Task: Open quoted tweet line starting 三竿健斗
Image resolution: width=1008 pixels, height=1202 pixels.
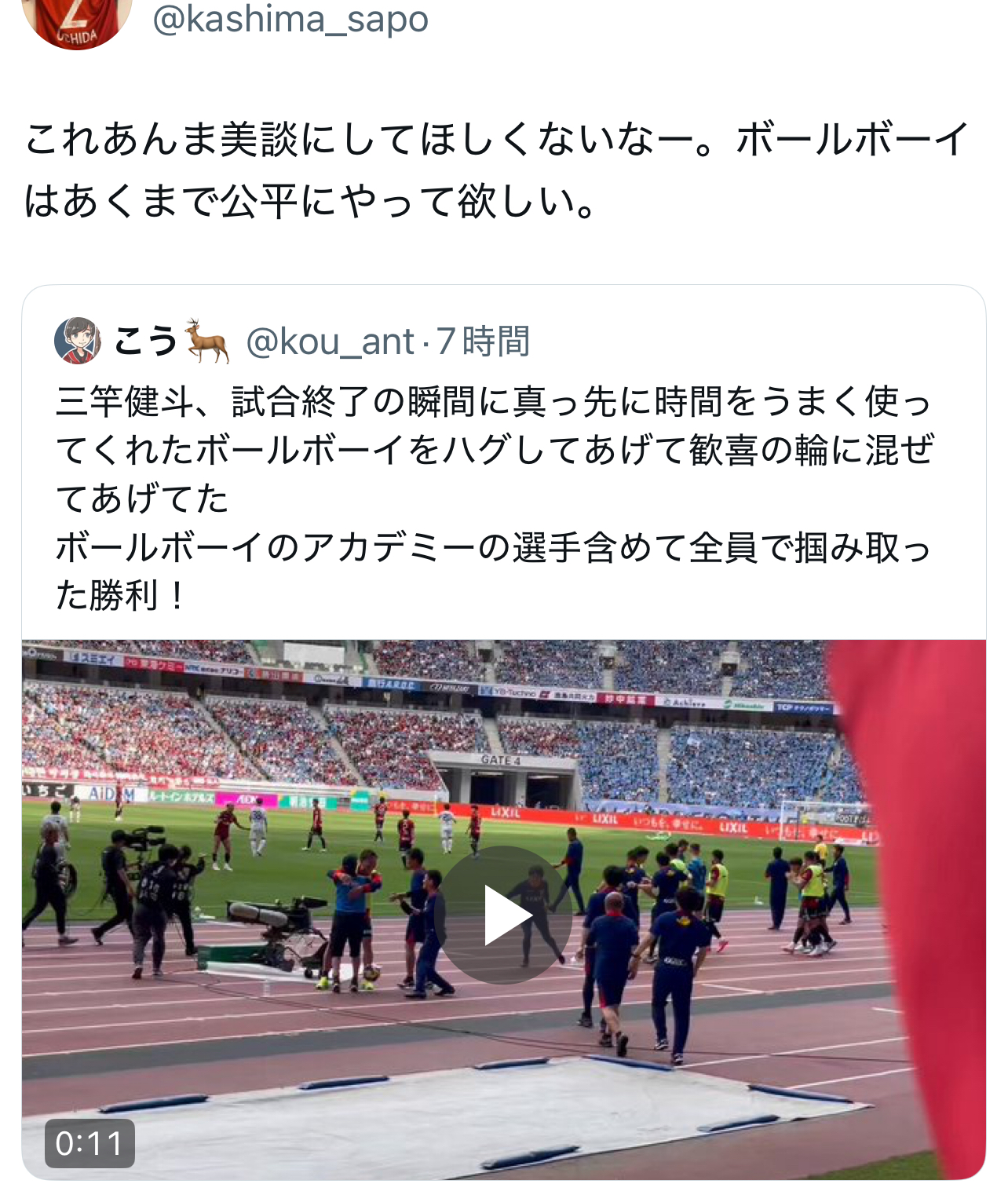Action: (494, 401)
